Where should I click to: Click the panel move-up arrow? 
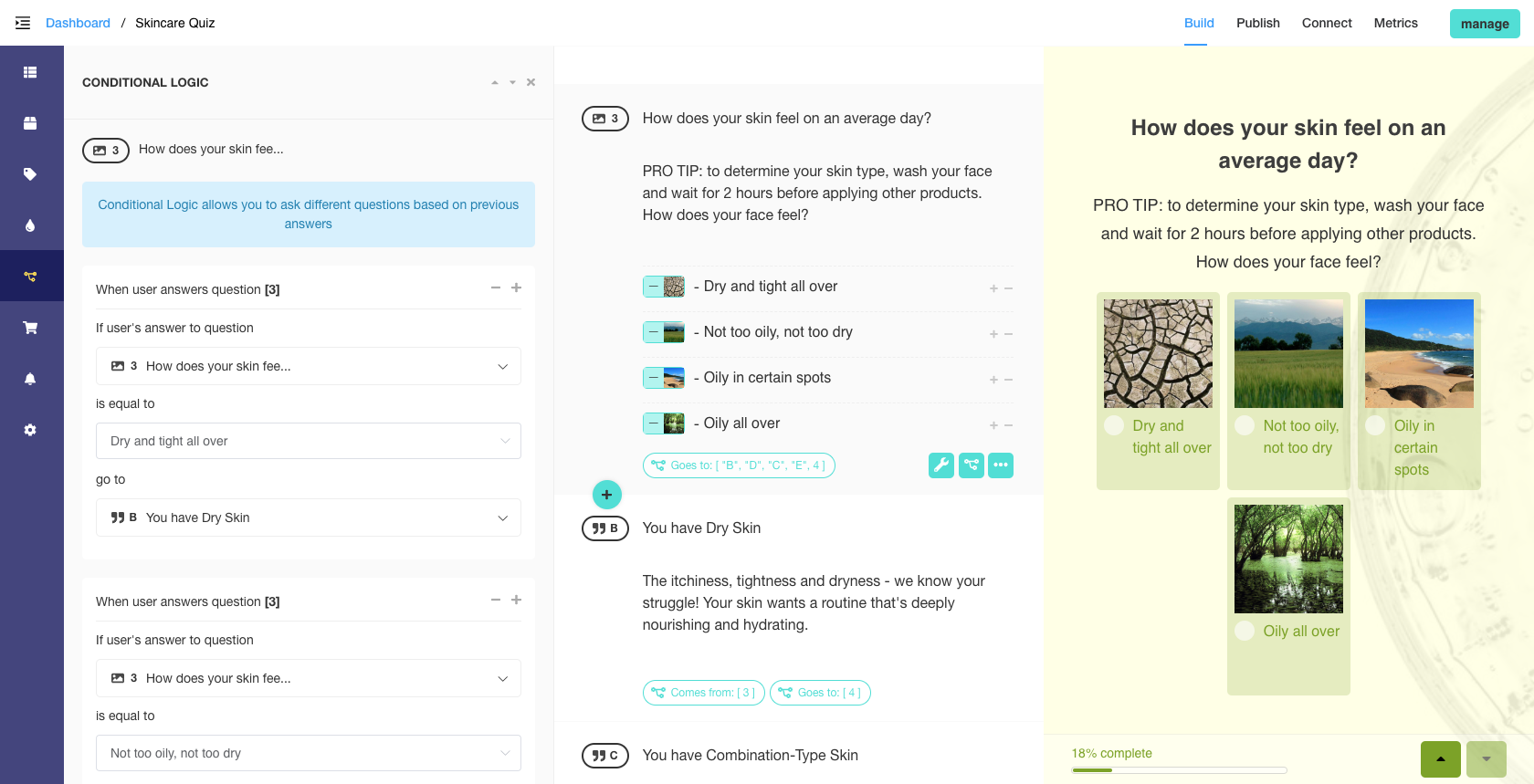click(495, 82)
